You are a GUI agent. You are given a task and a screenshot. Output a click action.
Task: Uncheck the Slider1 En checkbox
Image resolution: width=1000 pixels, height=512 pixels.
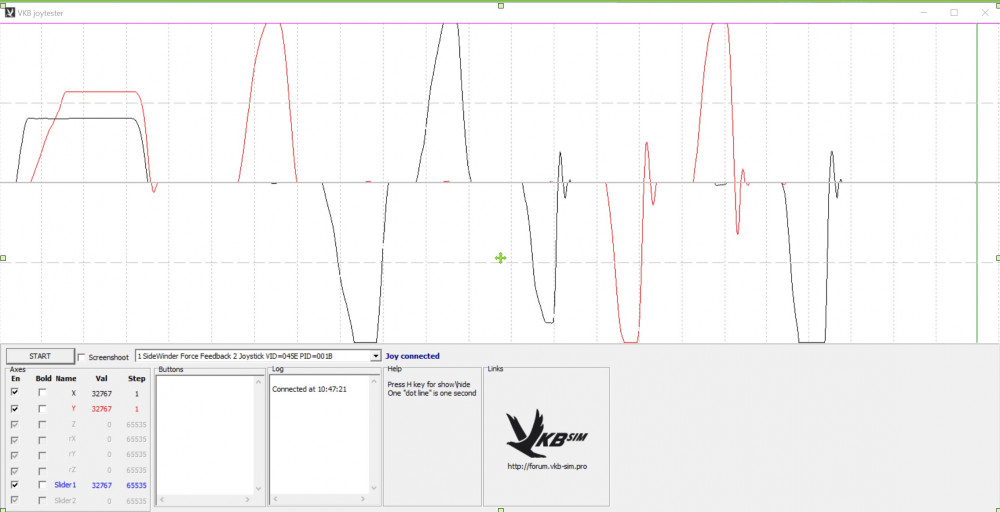(15, 485)
